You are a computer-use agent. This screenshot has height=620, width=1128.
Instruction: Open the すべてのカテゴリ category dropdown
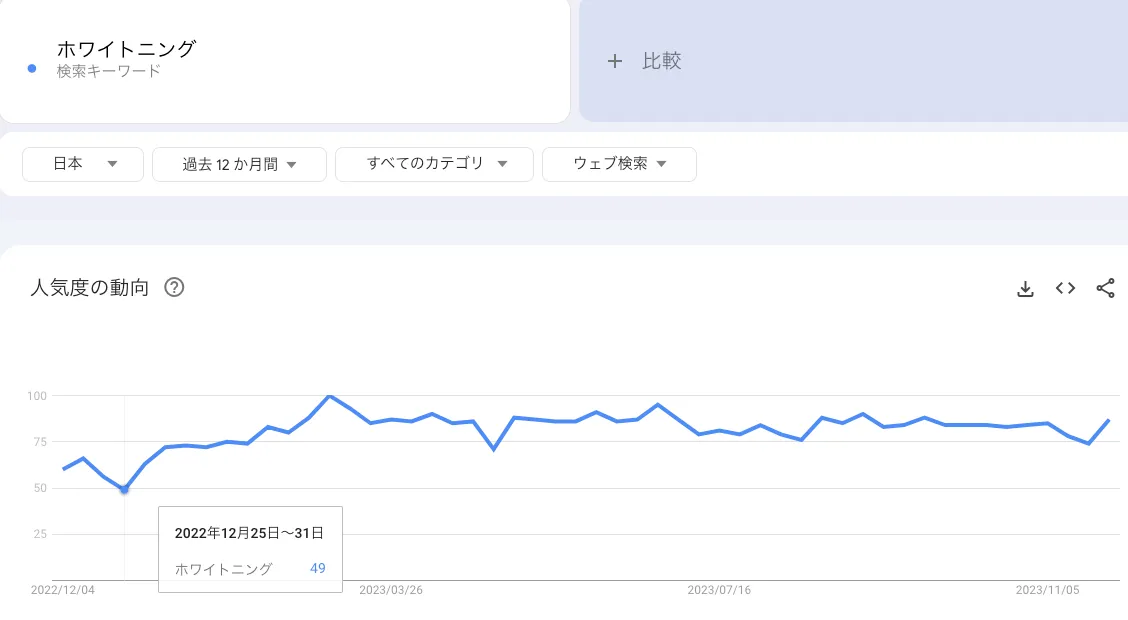click(434, 164)
